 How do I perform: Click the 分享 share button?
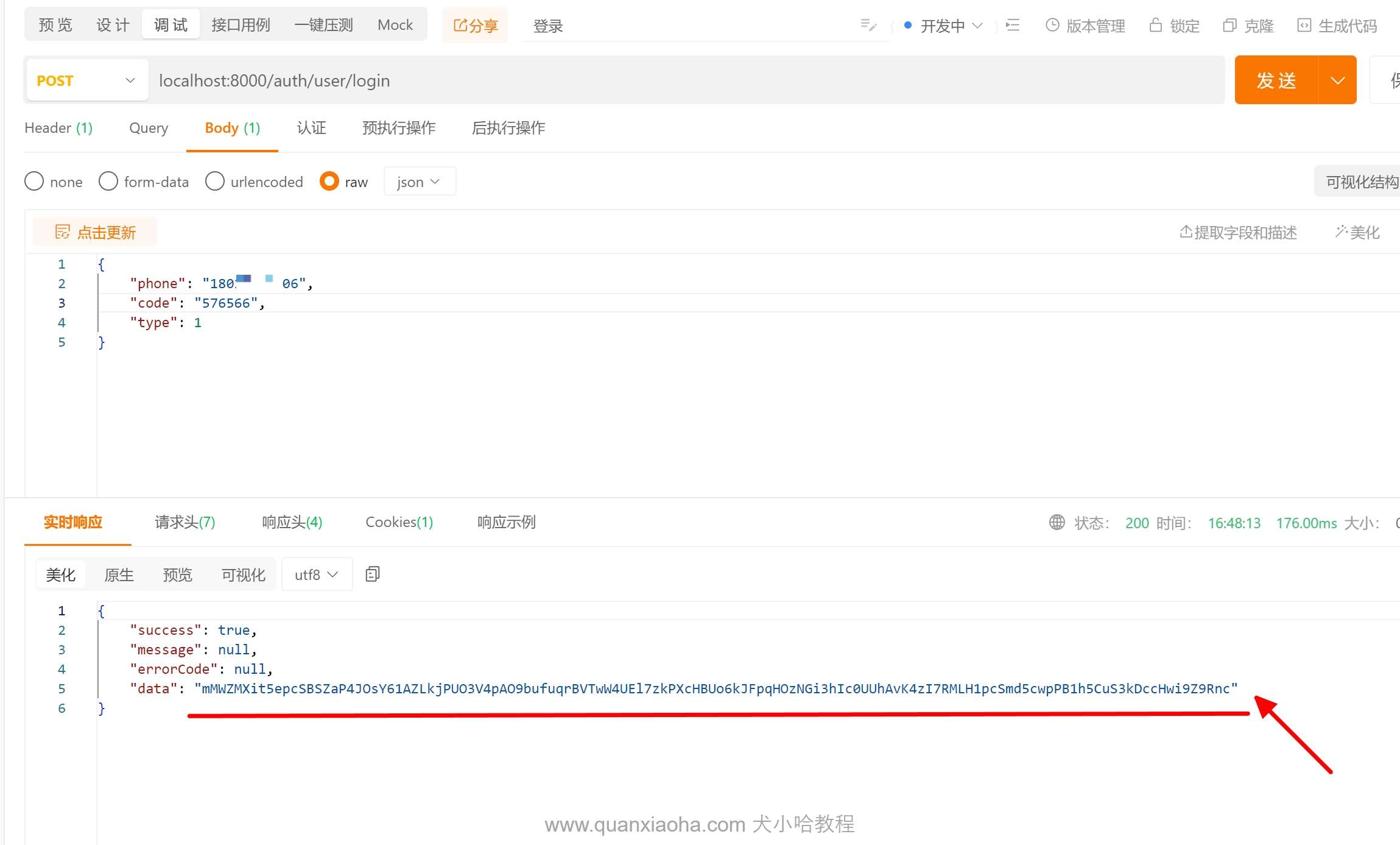click(x=476, y=26)
